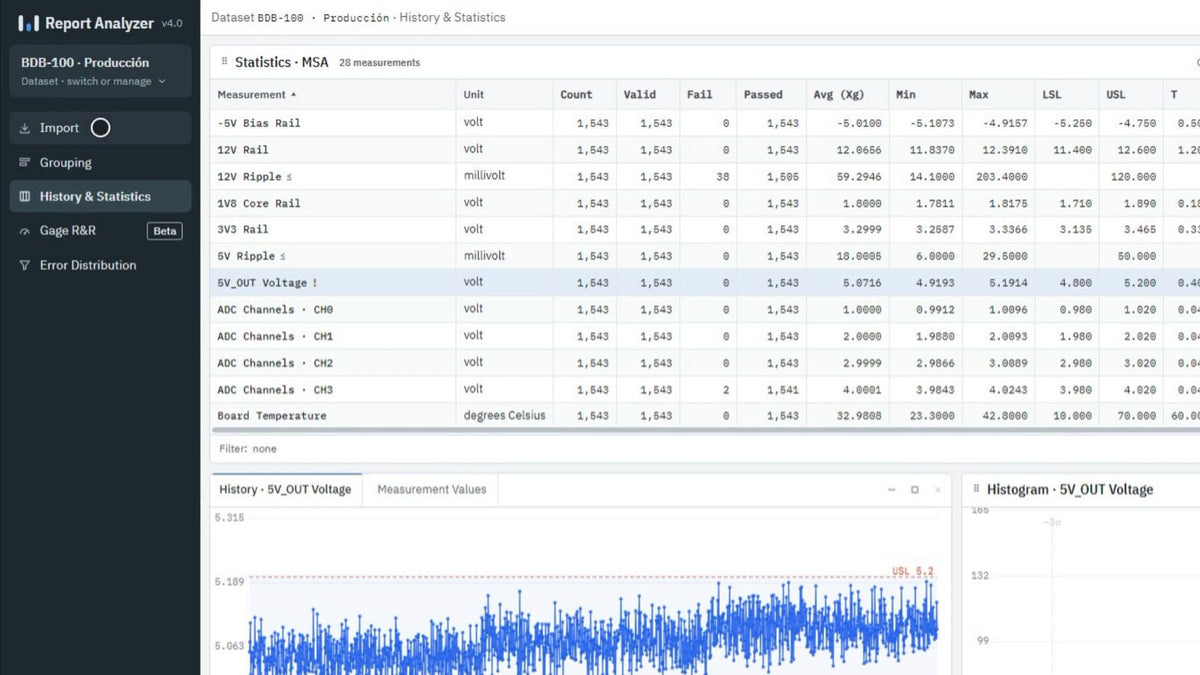Screen dimensions: 1200x675
Task: Select the -5V Bias Rail row
Action: (705, 123)
